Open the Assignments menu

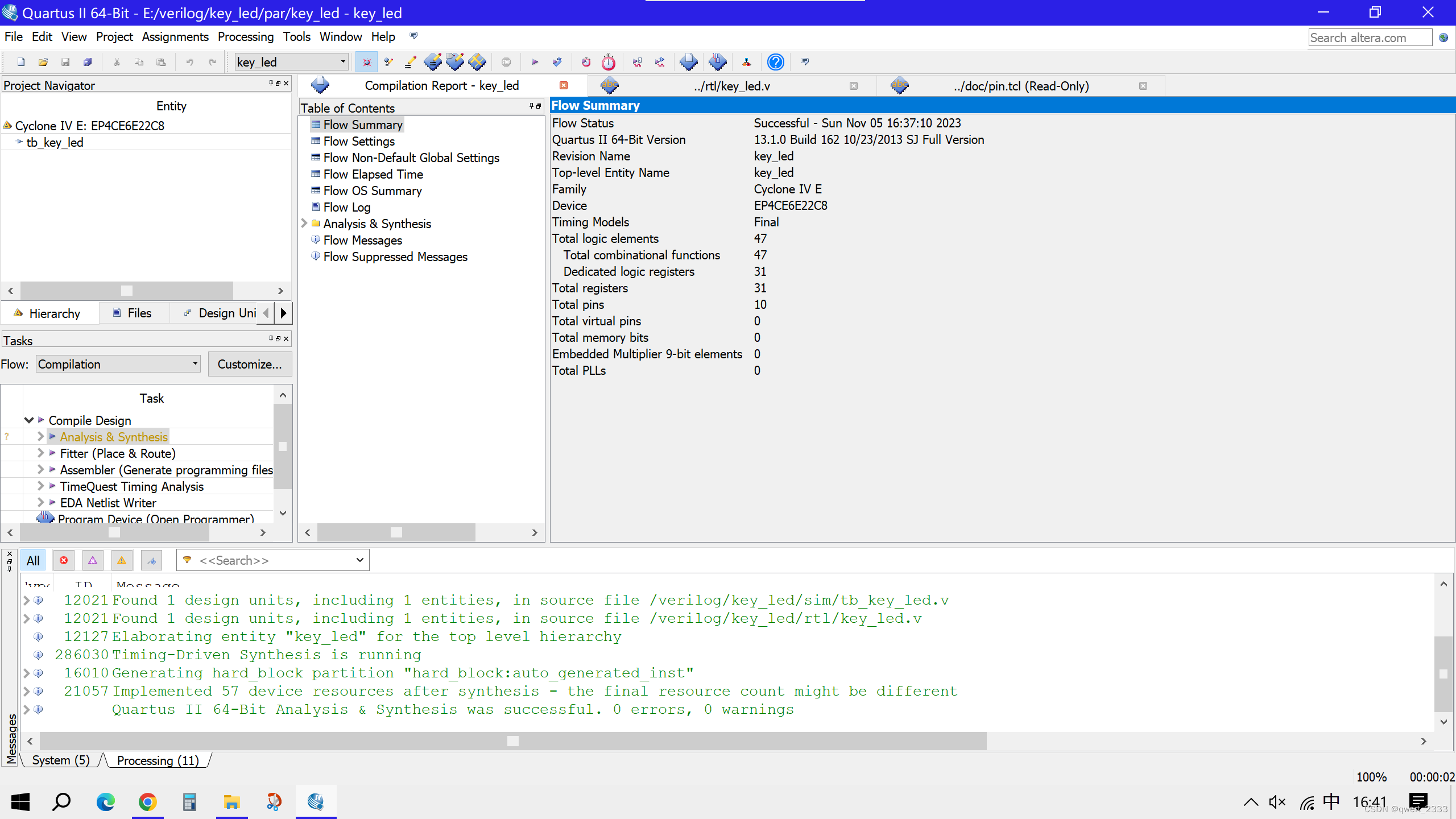click(175, 37)
